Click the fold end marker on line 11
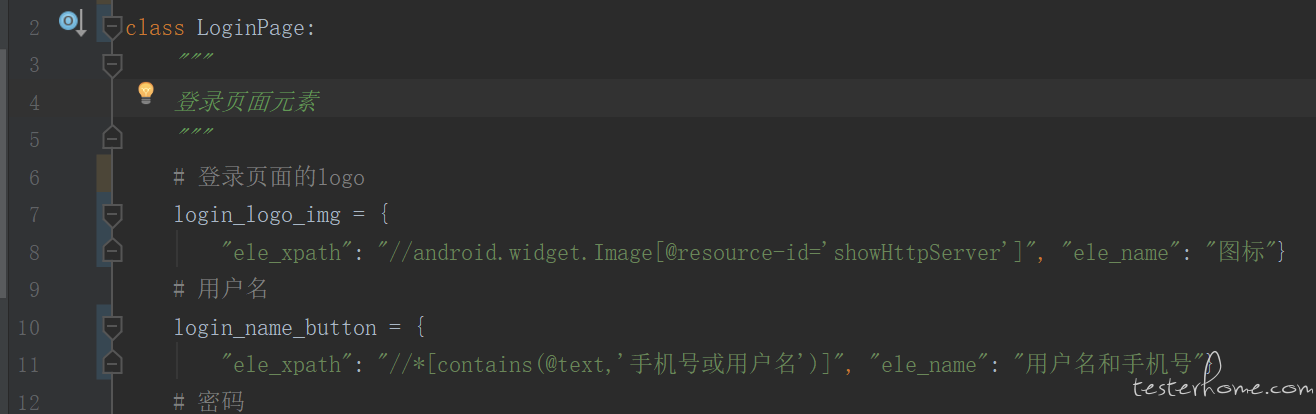 click(112, 362)
